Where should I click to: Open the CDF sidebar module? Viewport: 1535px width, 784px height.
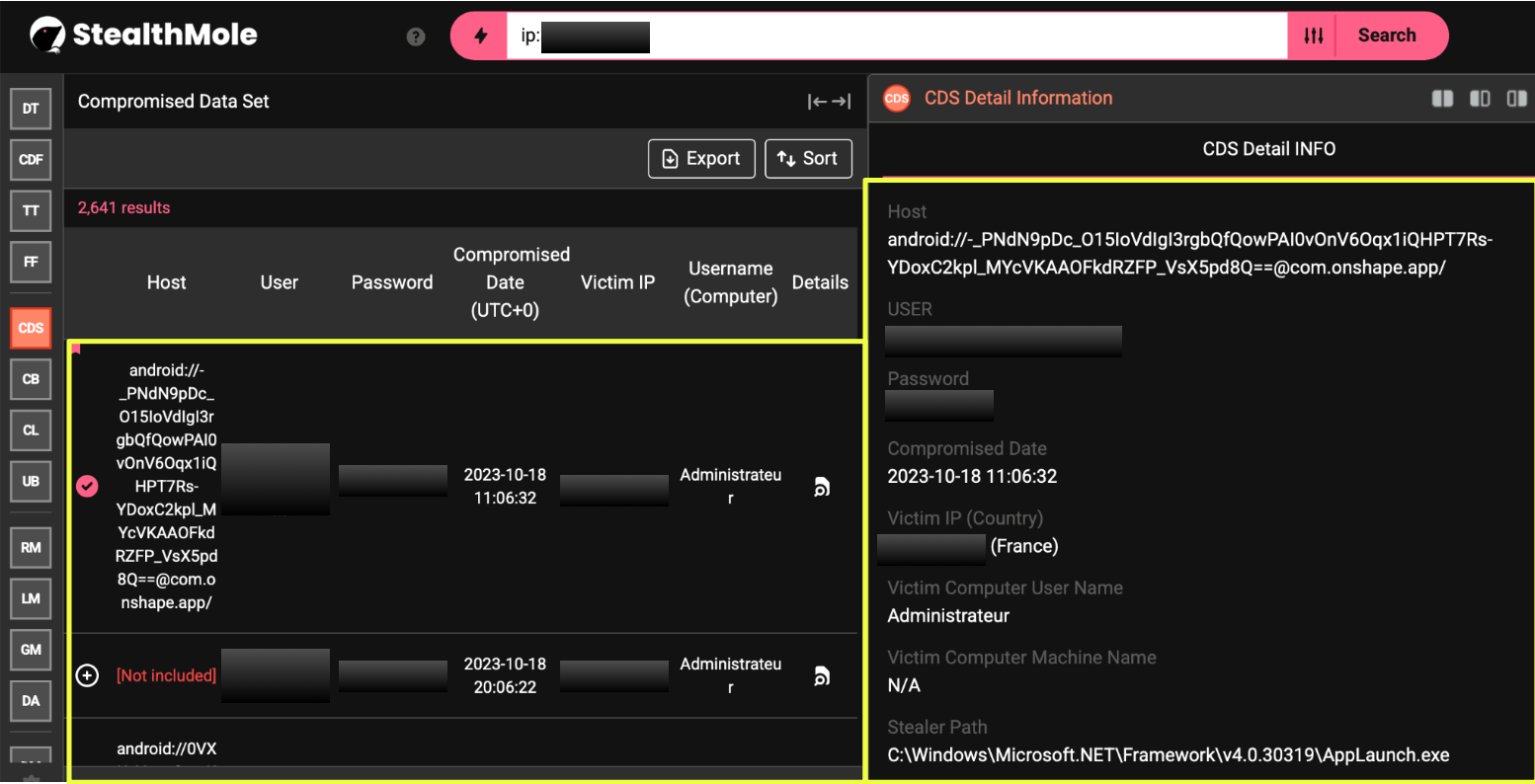(x=31, y=160)
